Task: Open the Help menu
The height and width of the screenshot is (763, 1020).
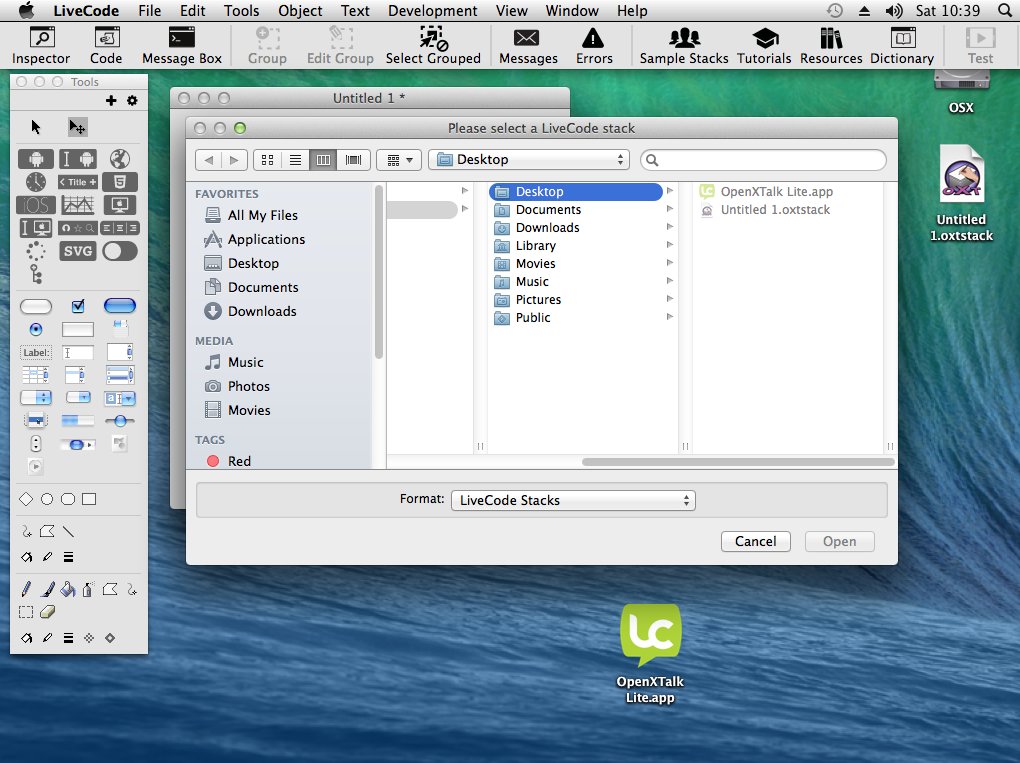Action: (632, 10)
